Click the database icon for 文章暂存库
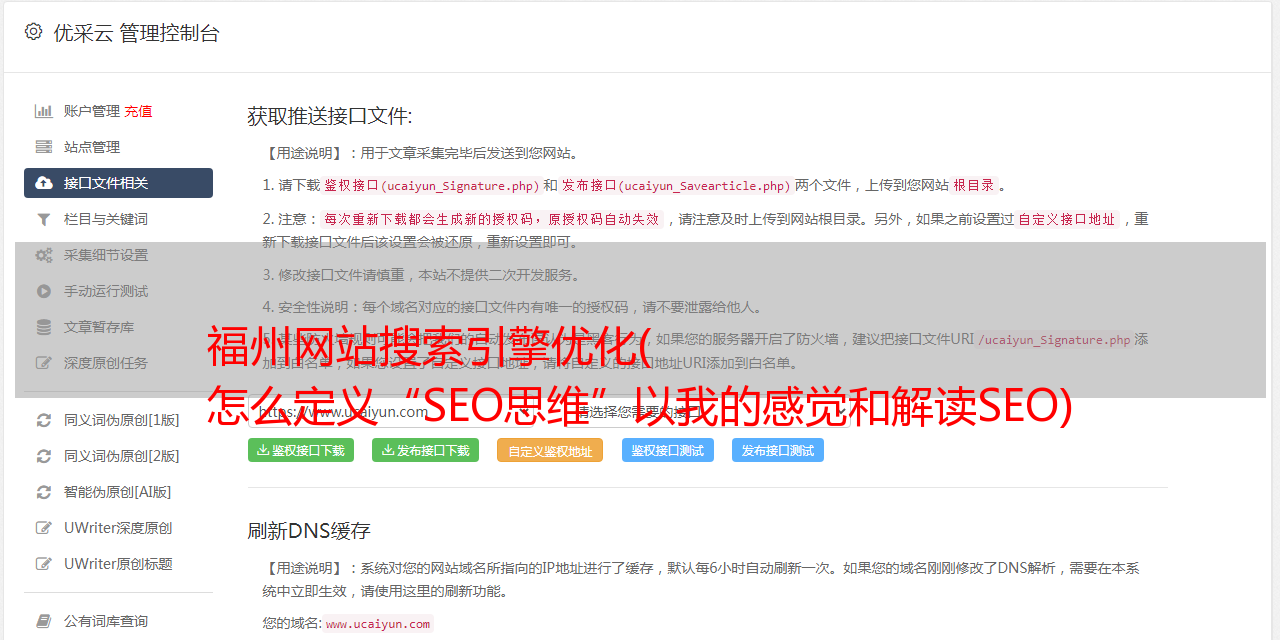 click(x=44, y=327)
